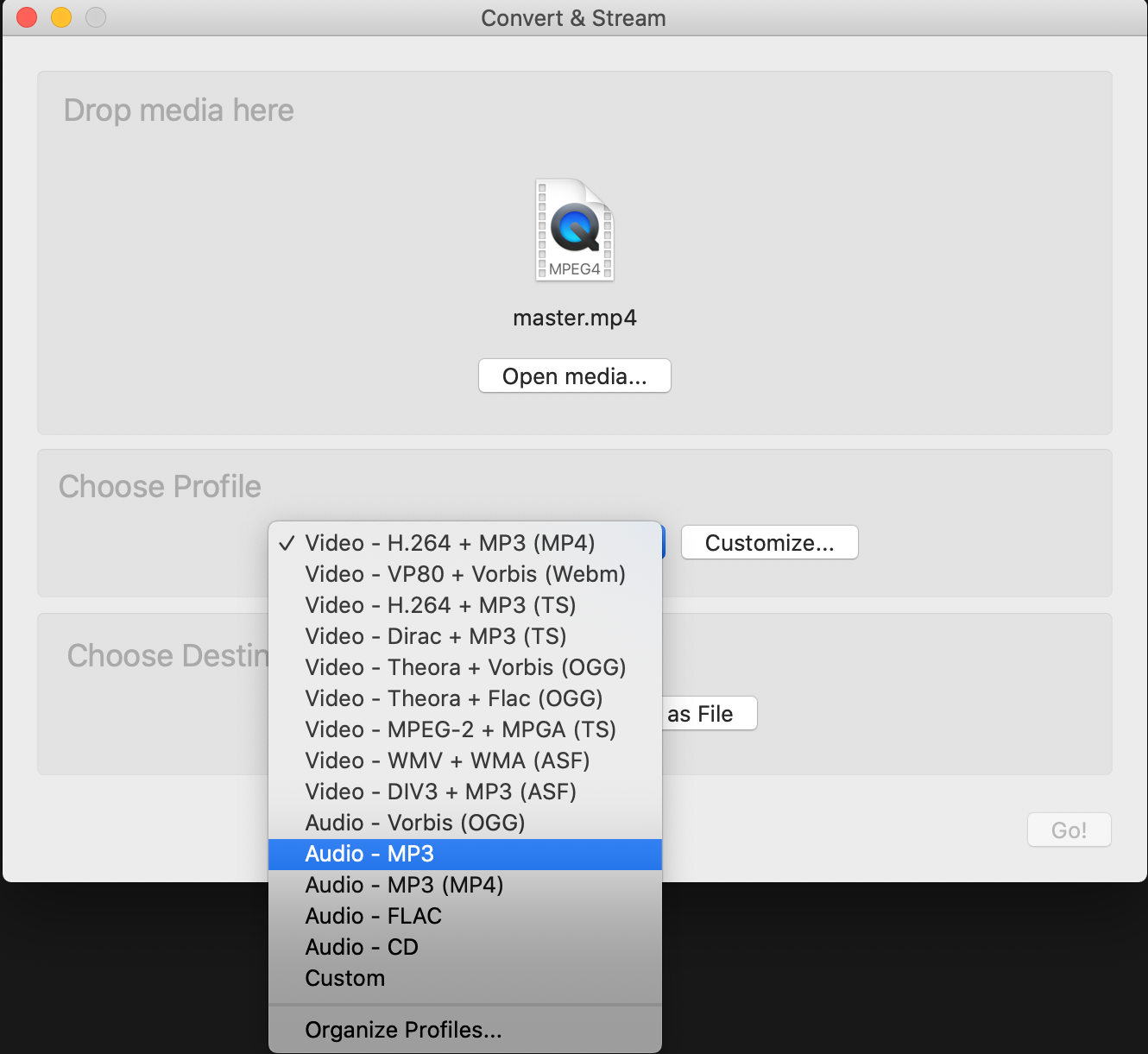
Task: Click the Open media... button
Action: point(575,376)
